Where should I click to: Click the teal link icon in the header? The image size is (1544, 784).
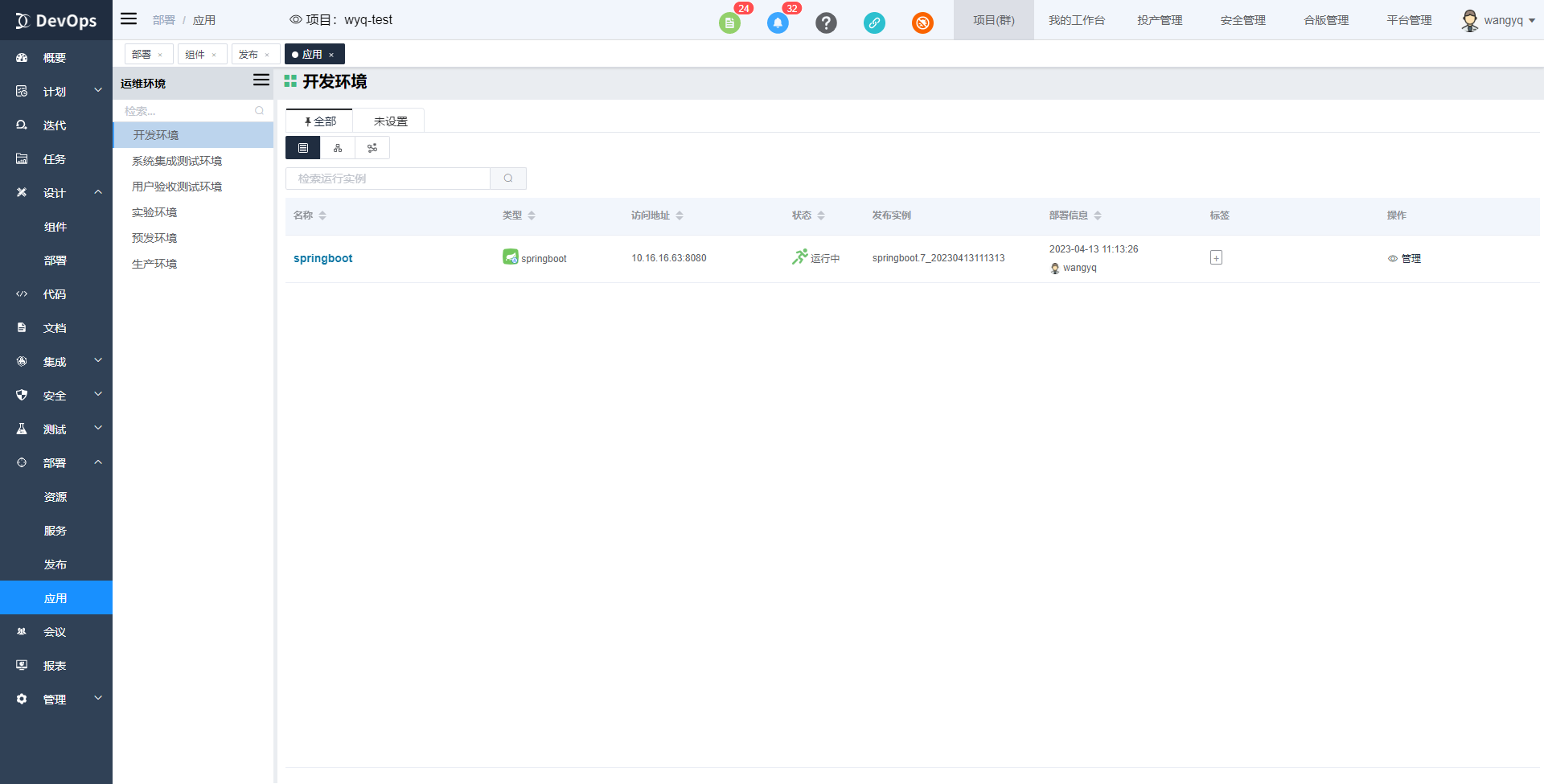(x=874, y=23)
